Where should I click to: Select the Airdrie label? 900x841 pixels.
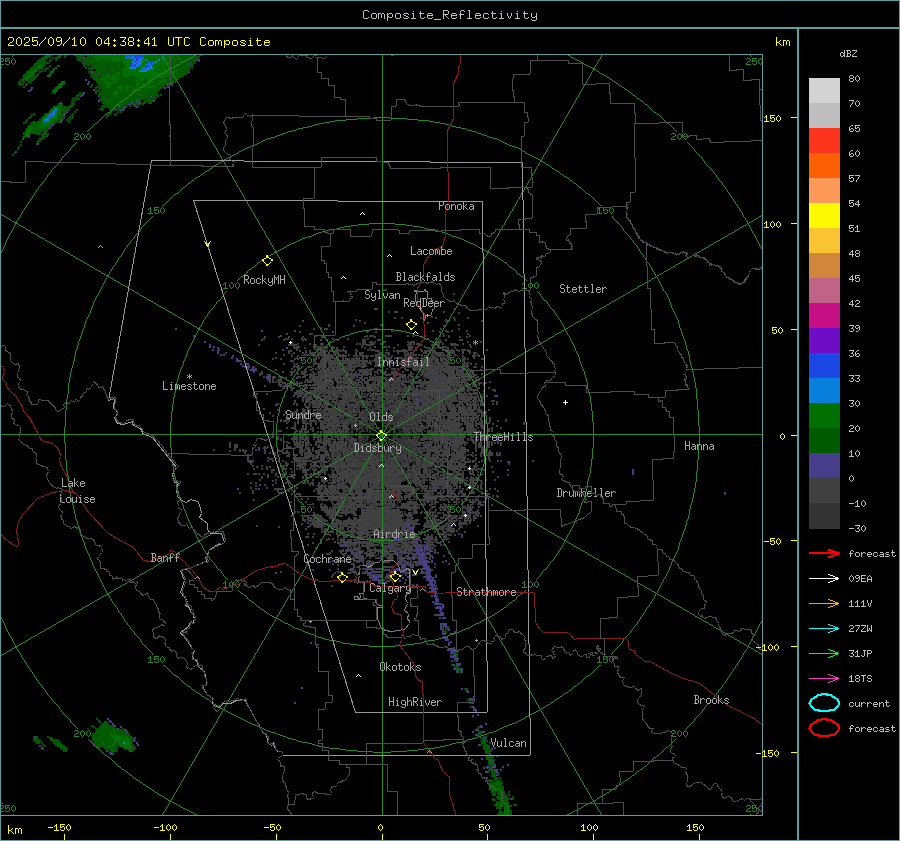[394, 534]
